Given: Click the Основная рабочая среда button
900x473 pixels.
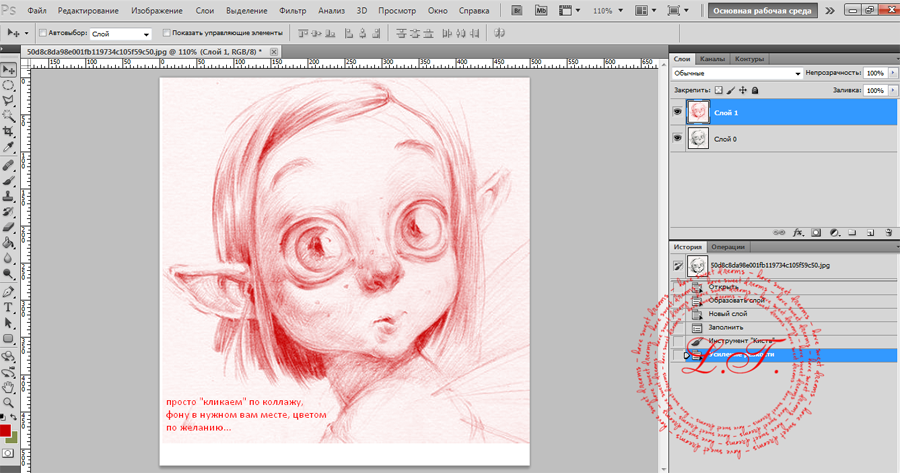Looking at the screenshot, I should pos(762,10).
